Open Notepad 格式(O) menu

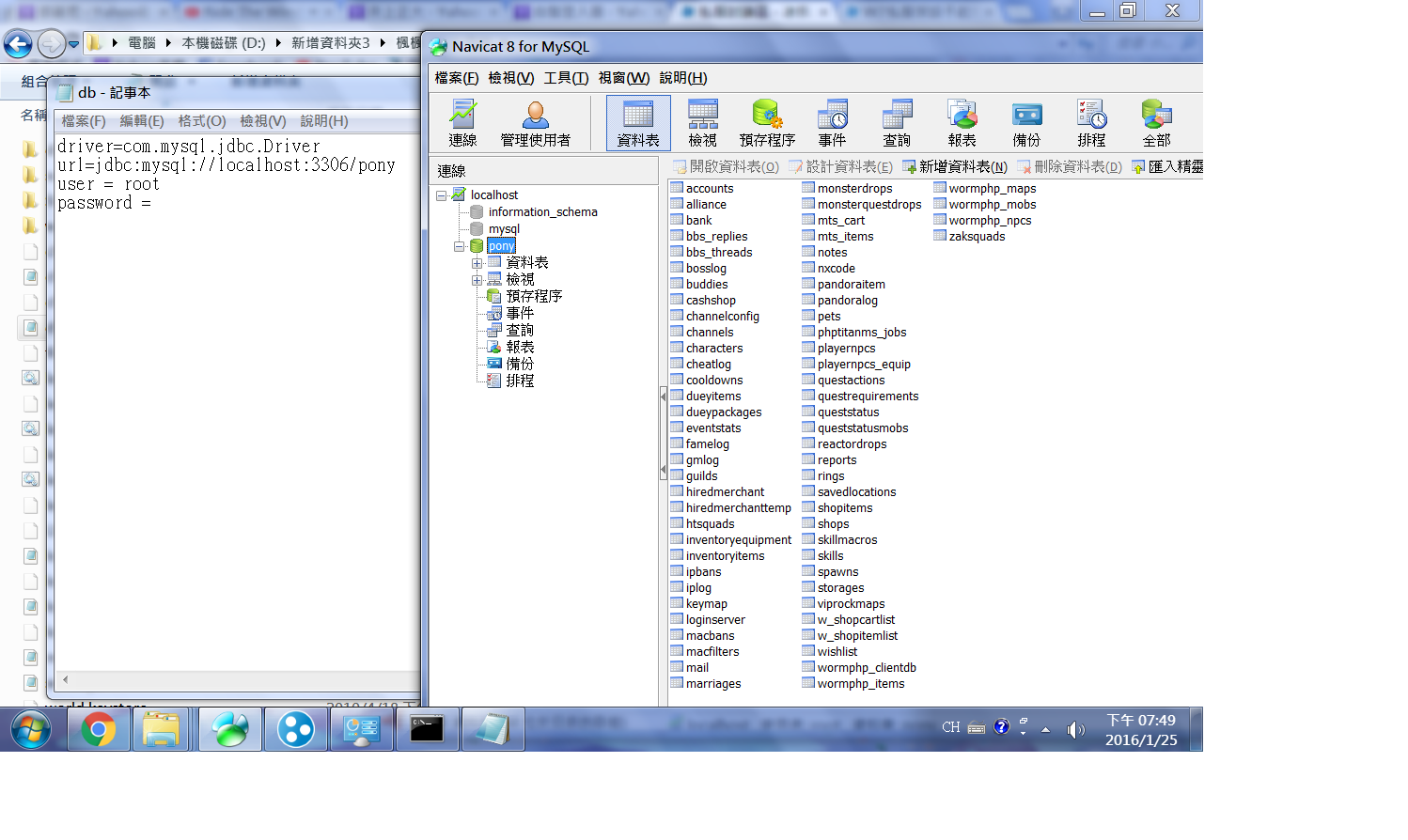202,121
